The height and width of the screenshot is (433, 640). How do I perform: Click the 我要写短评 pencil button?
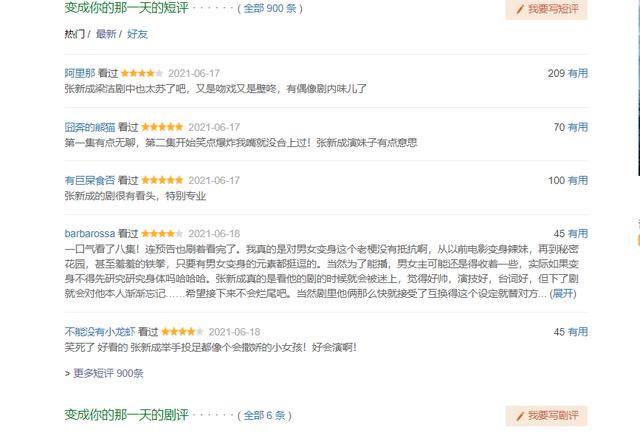(547, 9)
